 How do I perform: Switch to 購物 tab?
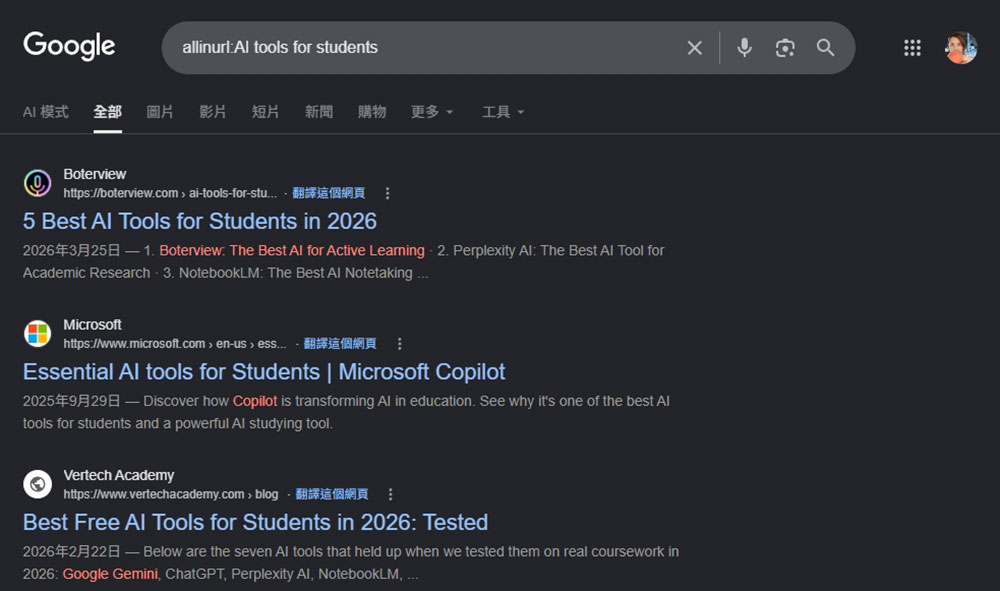tap(372, 112)
